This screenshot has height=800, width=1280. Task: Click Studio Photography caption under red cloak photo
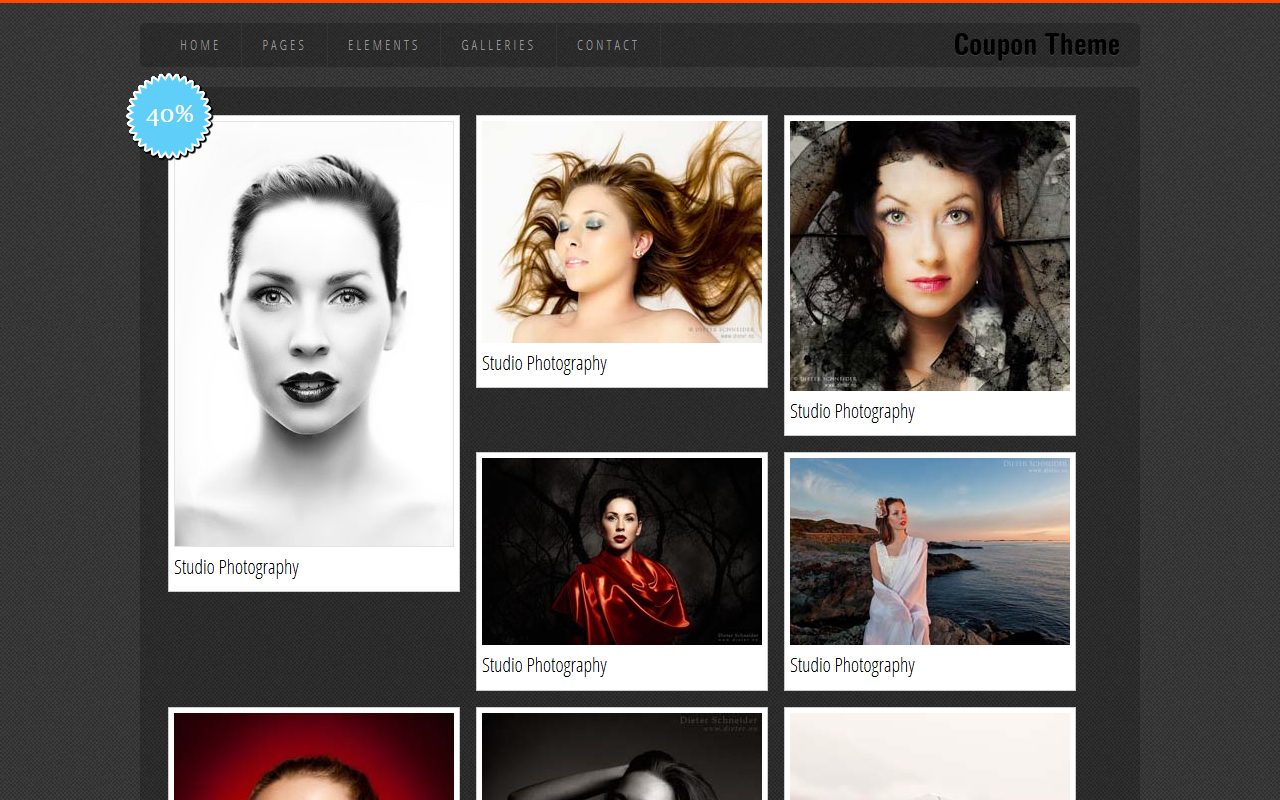[544, 665]
